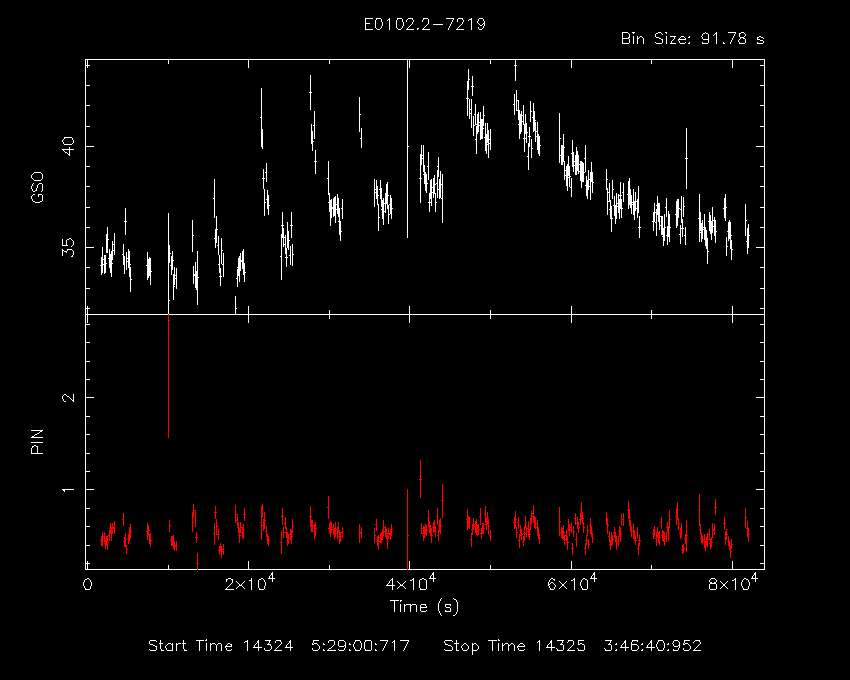Select the Bin Size: 91.78 s label
Viewport: 850px width, 680px height.
(x=692, y=39)
